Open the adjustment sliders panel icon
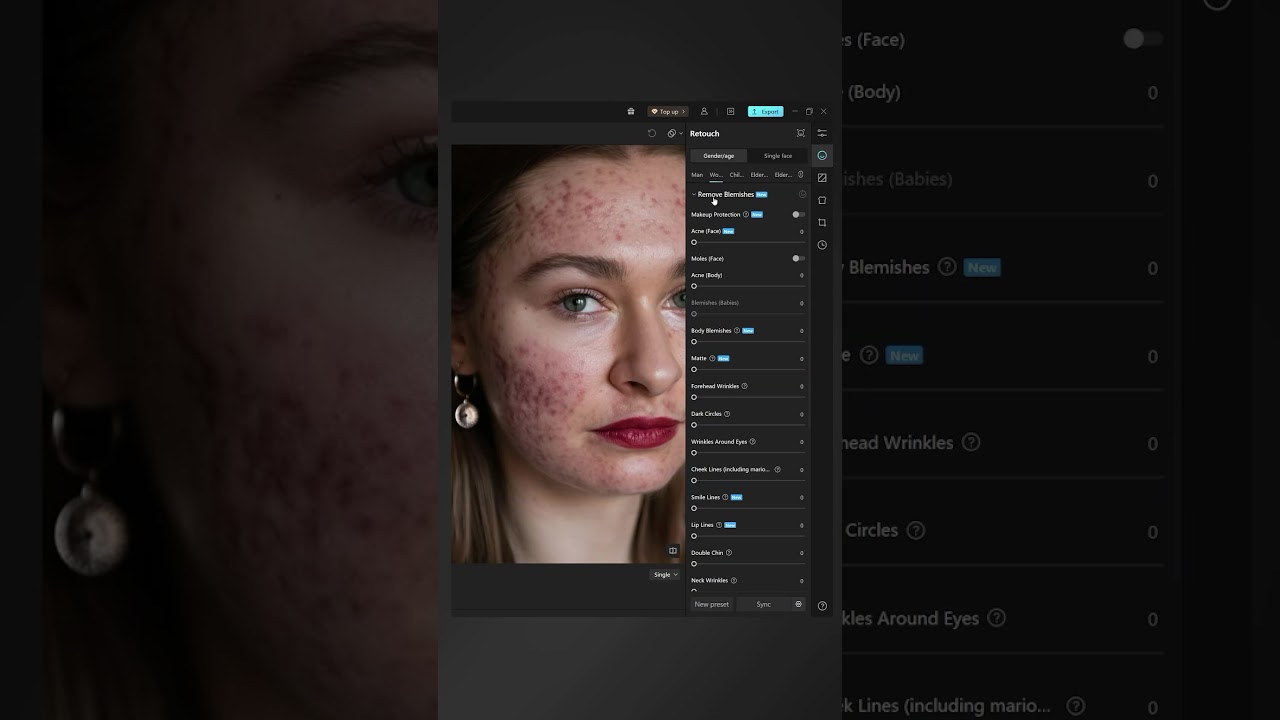This screenshot has width=1280, height=720. tap(822, 133)
